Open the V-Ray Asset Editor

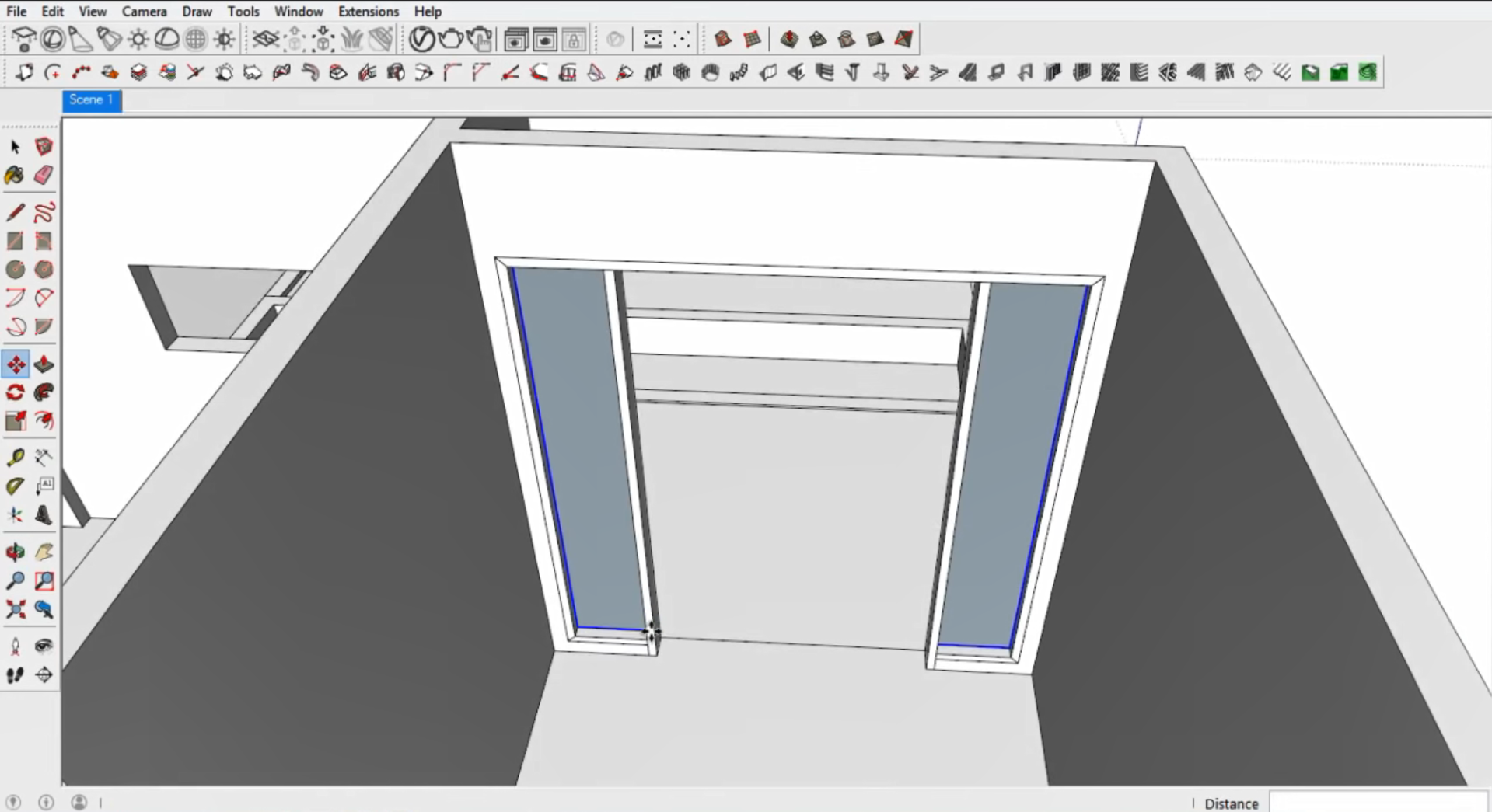click(x=421, y=39)
